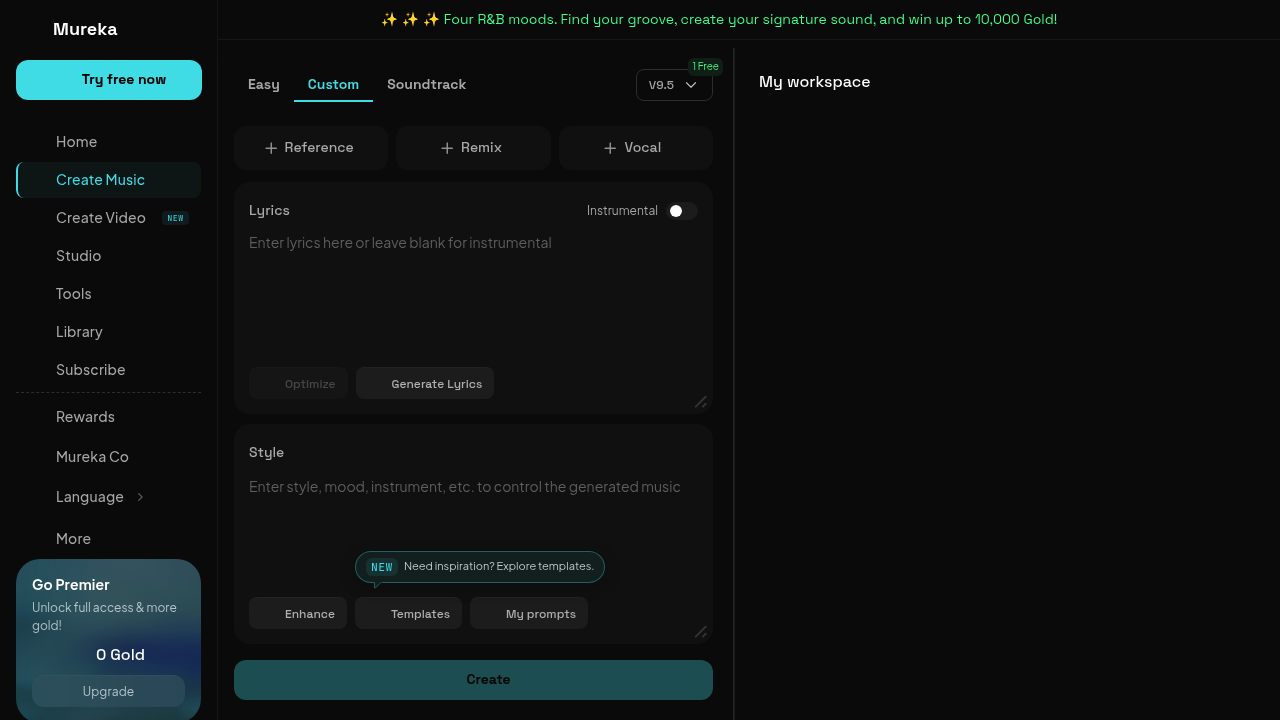Viewport: 1280px width, 720px height.
Task: Open Create Video in the sidebar
Action: pos(108,218)
